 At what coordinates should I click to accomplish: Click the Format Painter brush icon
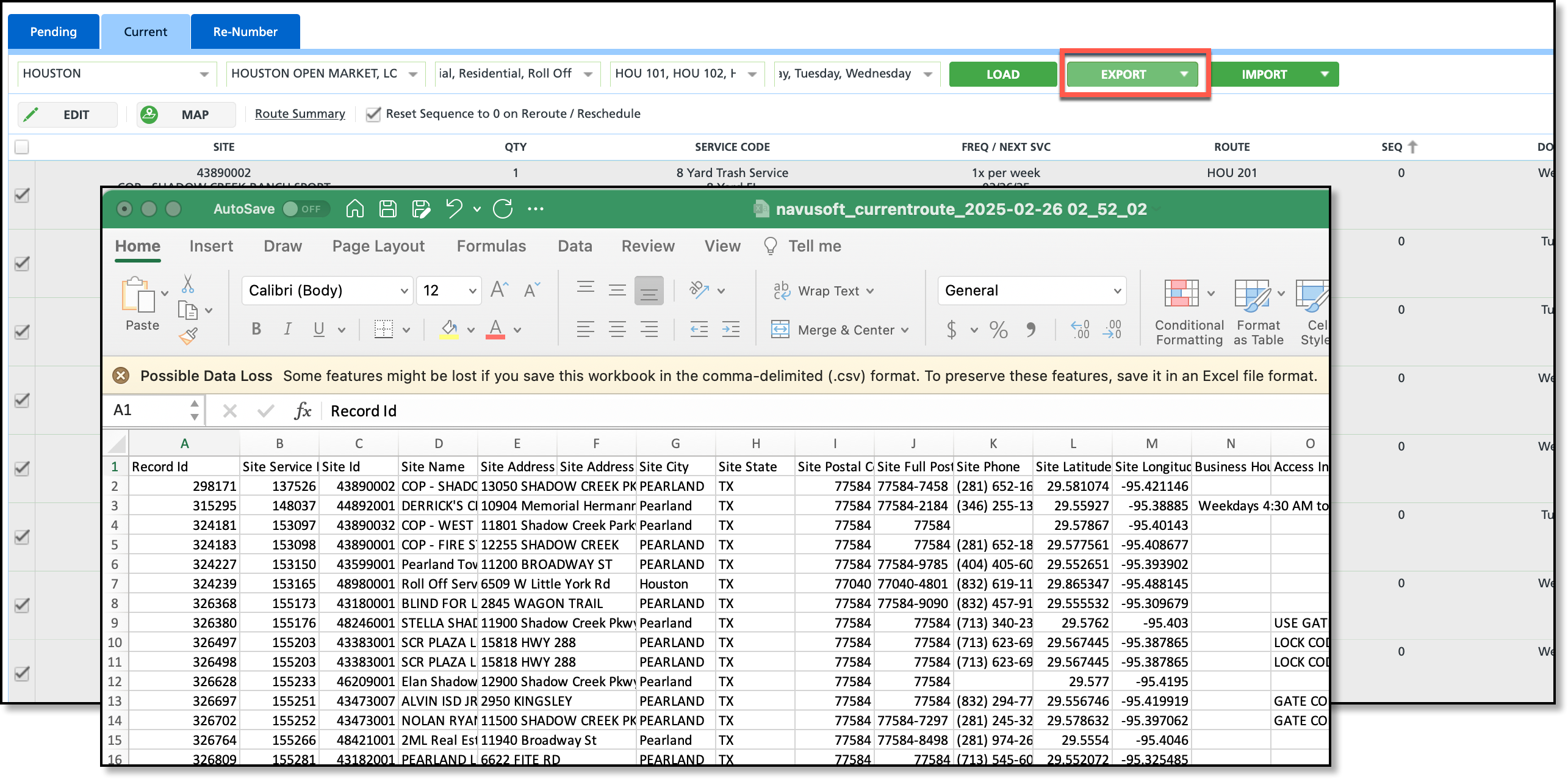[188, 336]
